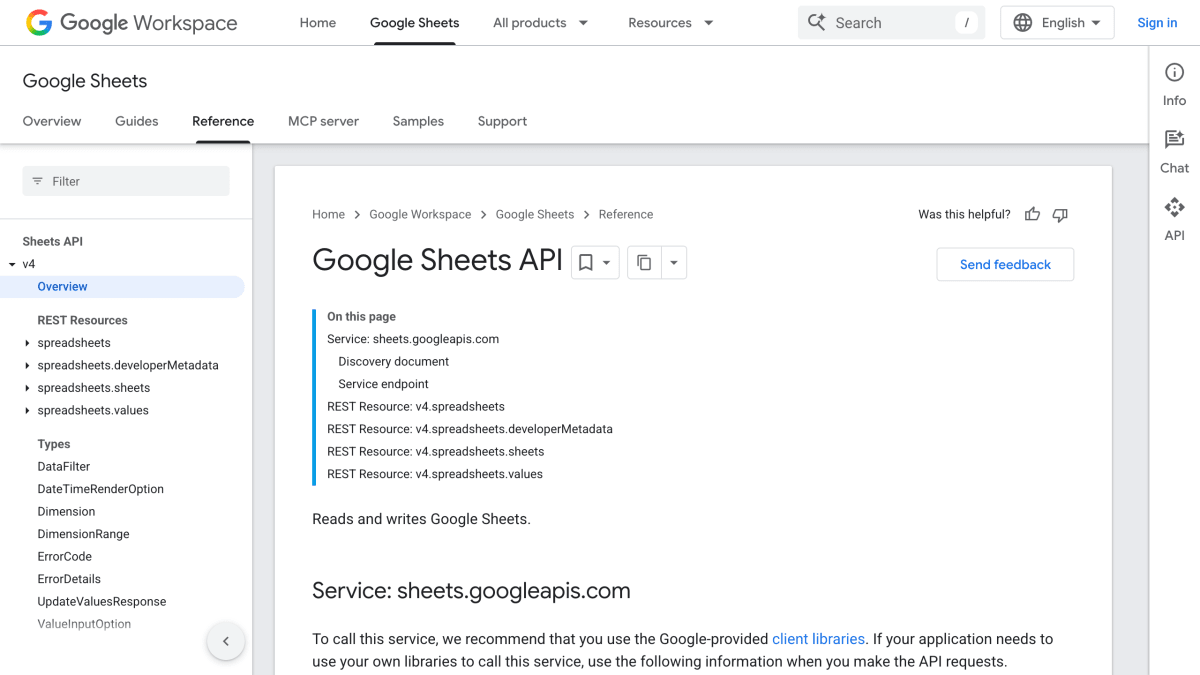This screenshot has width=1200, height=675.
Task: Expand the spreadsheets.values tree node
Action: coord(27,410)
